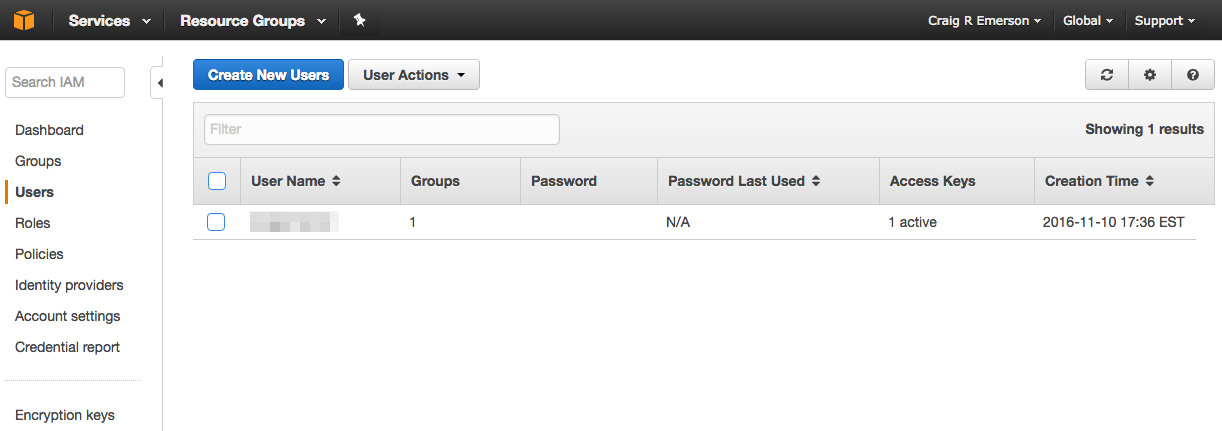Sort by Password Last Used column
This screenshot has height=431, width=1222.
click(x=744, y=181)
